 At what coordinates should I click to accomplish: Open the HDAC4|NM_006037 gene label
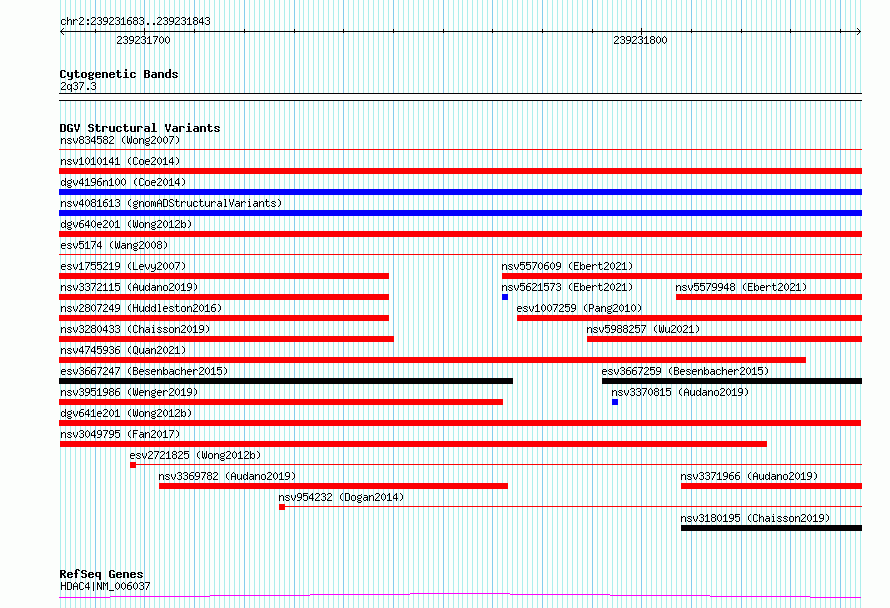105,586
